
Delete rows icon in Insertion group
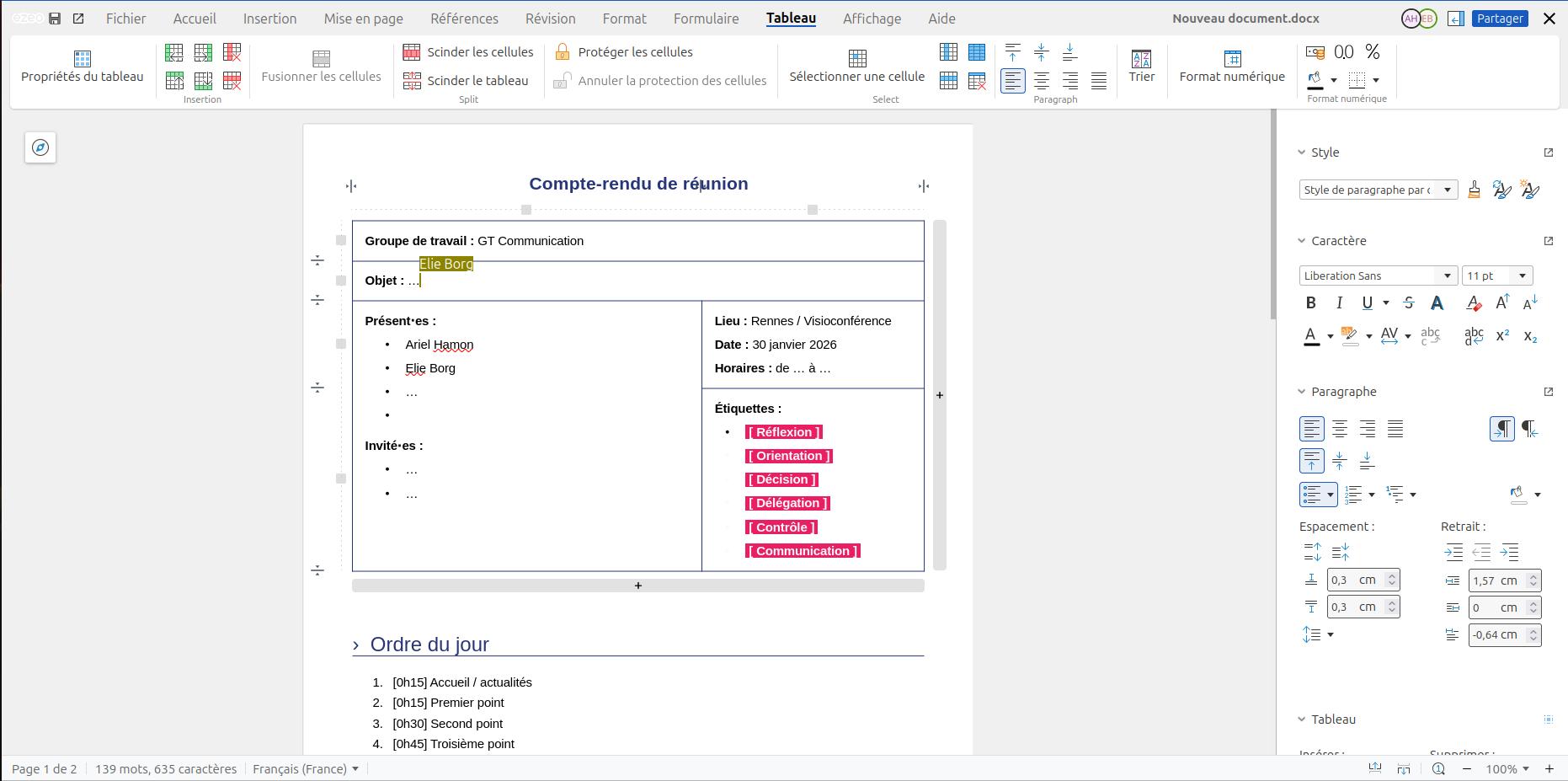(x=232, y=81)
